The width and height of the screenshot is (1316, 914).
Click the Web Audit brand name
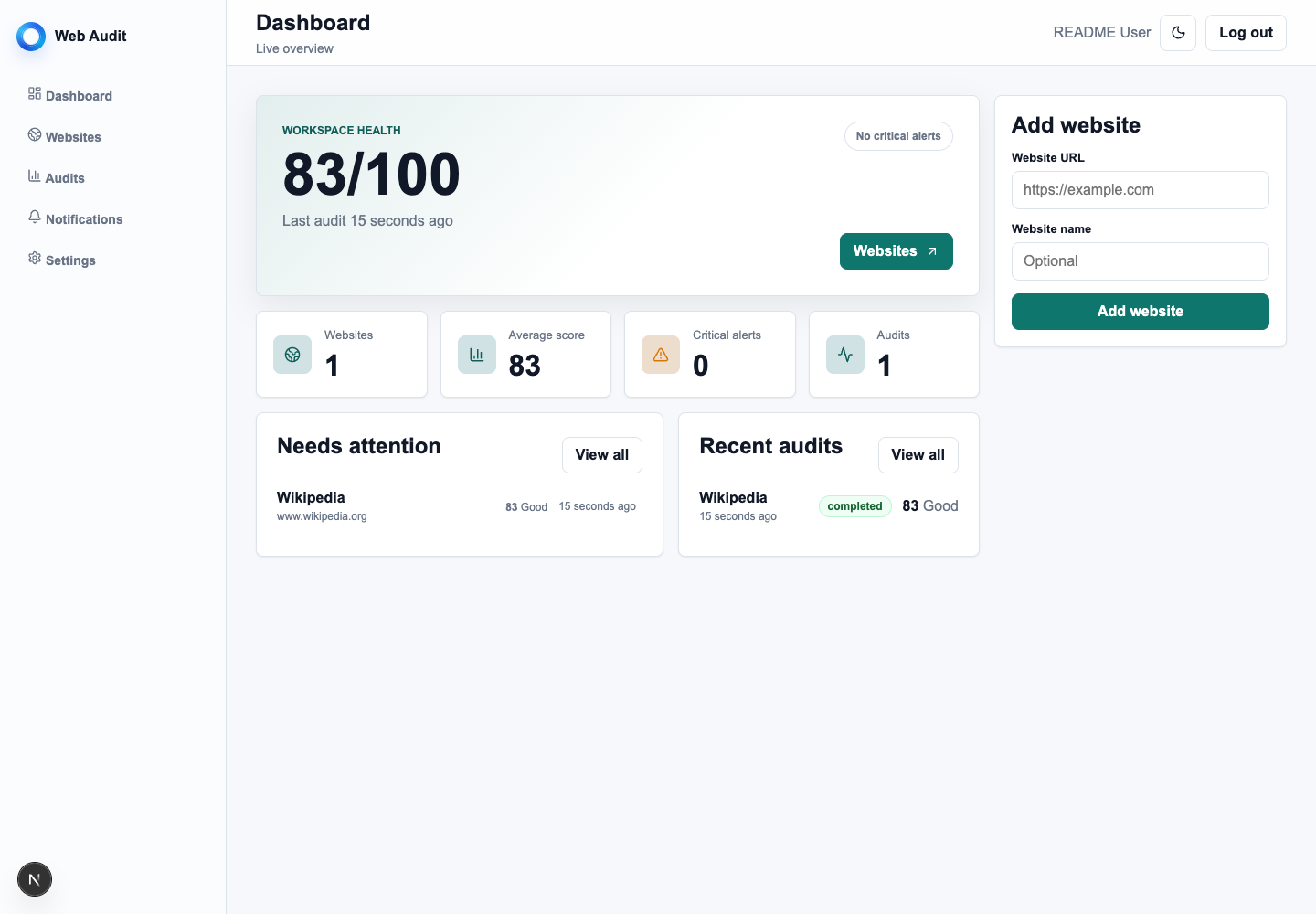tap(90, 36)
